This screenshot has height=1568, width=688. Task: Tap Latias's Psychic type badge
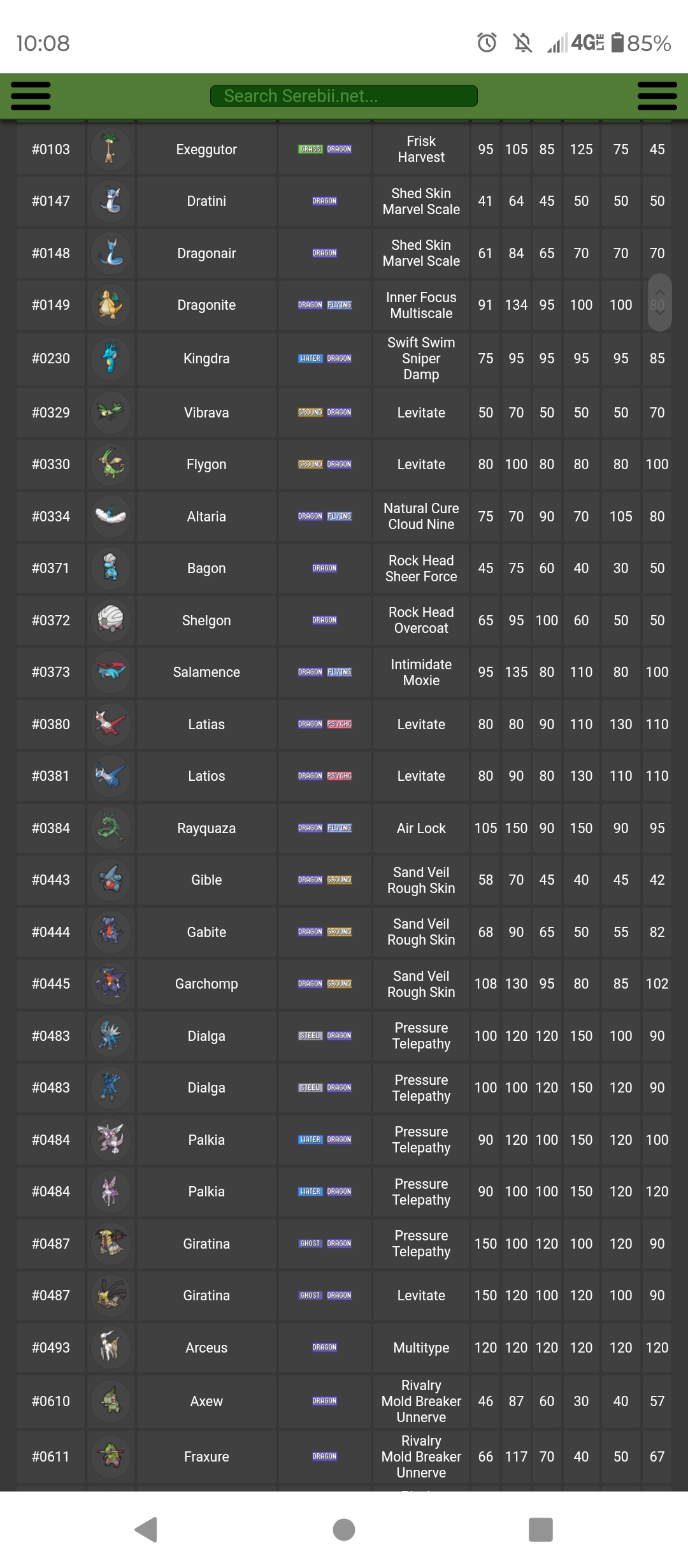tap(340, 724)
